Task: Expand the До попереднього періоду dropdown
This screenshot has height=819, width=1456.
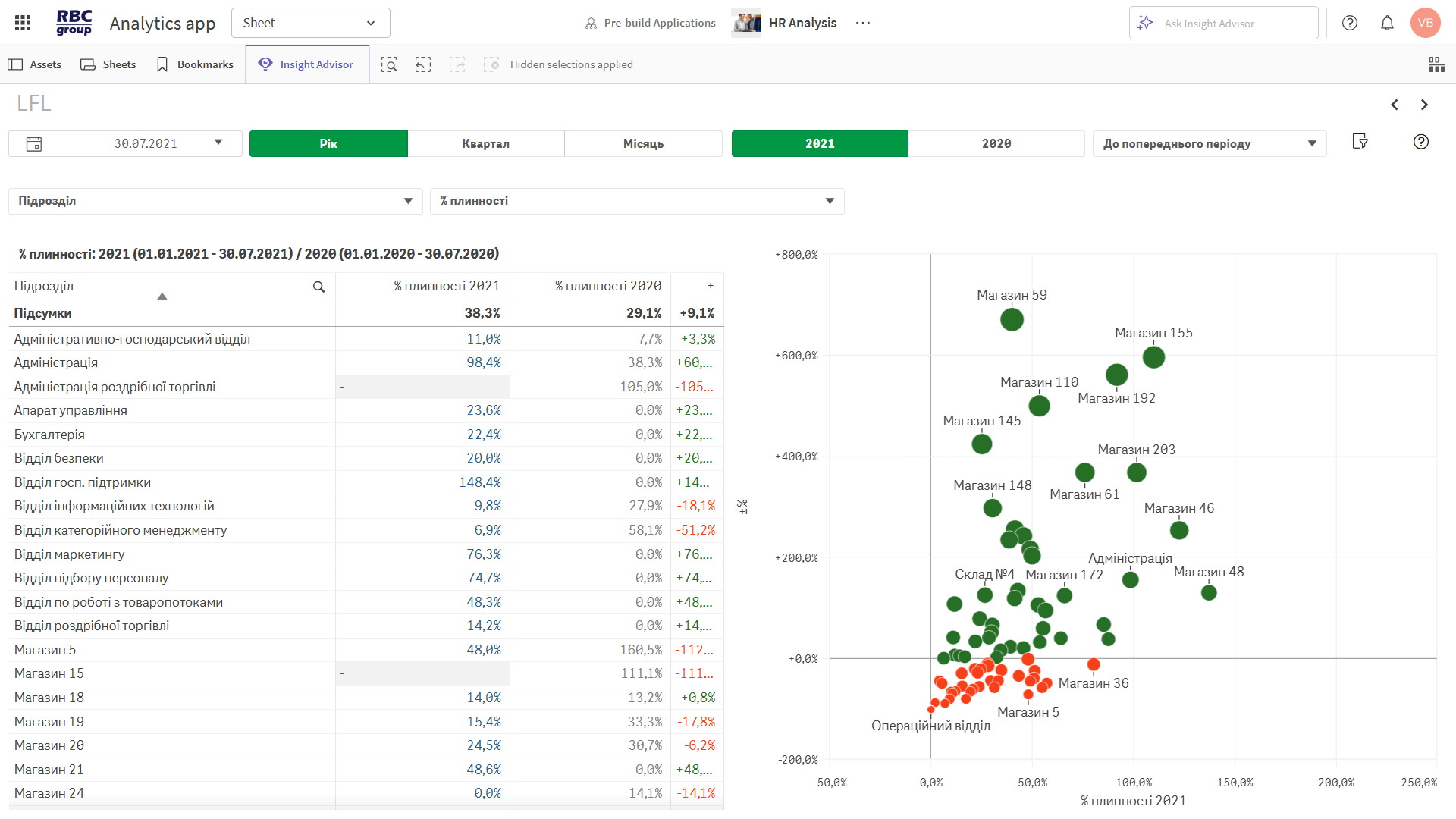Action: point(1209,143)
